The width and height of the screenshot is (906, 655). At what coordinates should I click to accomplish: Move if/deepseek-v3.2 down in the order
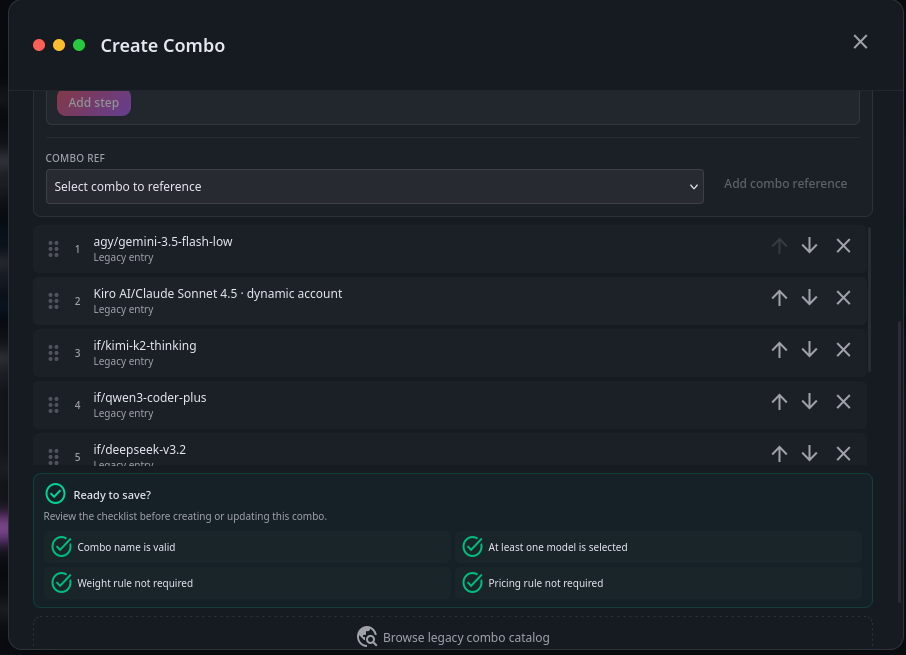(x=809, y=454)
